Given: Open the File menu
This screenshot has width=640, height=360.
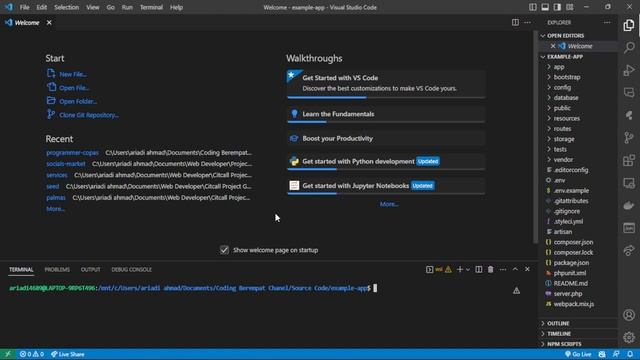Looking at the screenshot, I should point(24,7).
